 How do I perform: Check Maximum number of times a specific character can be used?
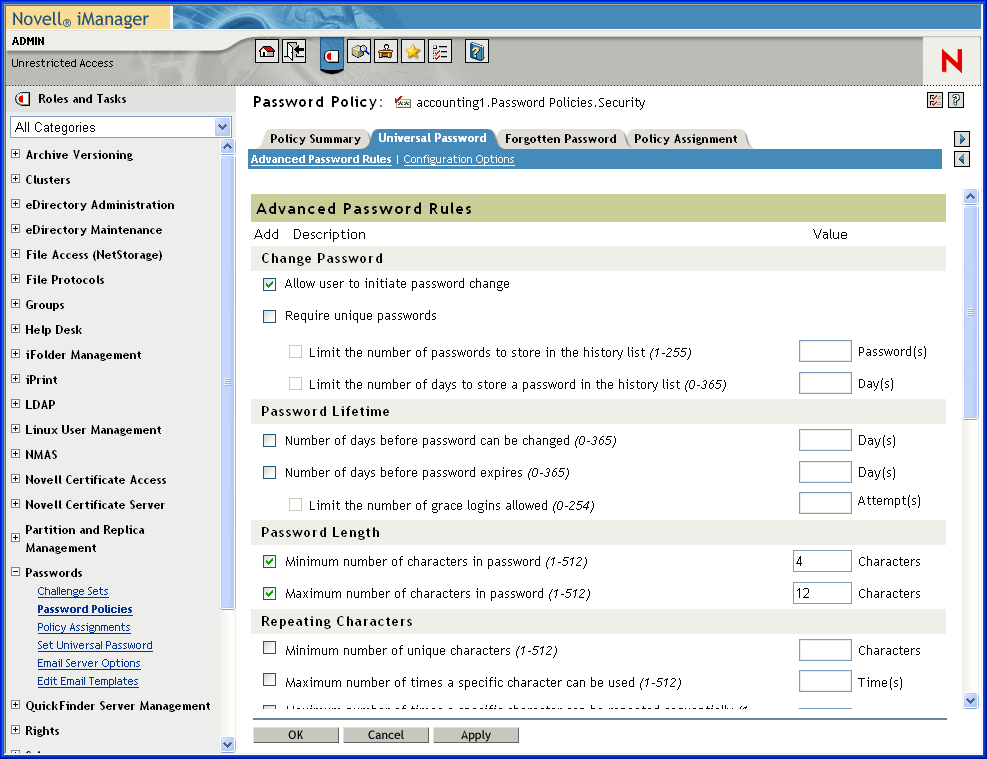[x=269, y=680]
